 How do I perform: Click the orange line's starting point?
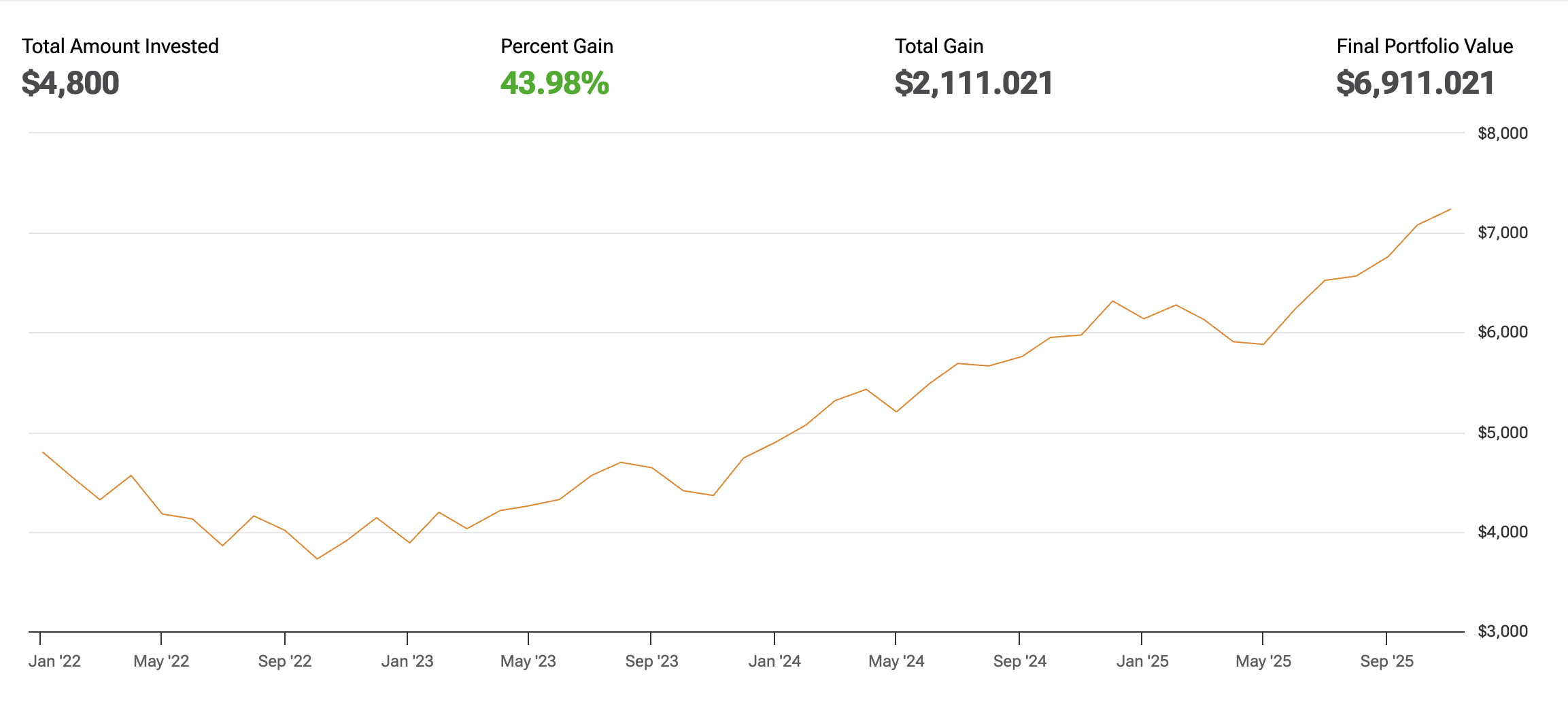click(43, 452)
